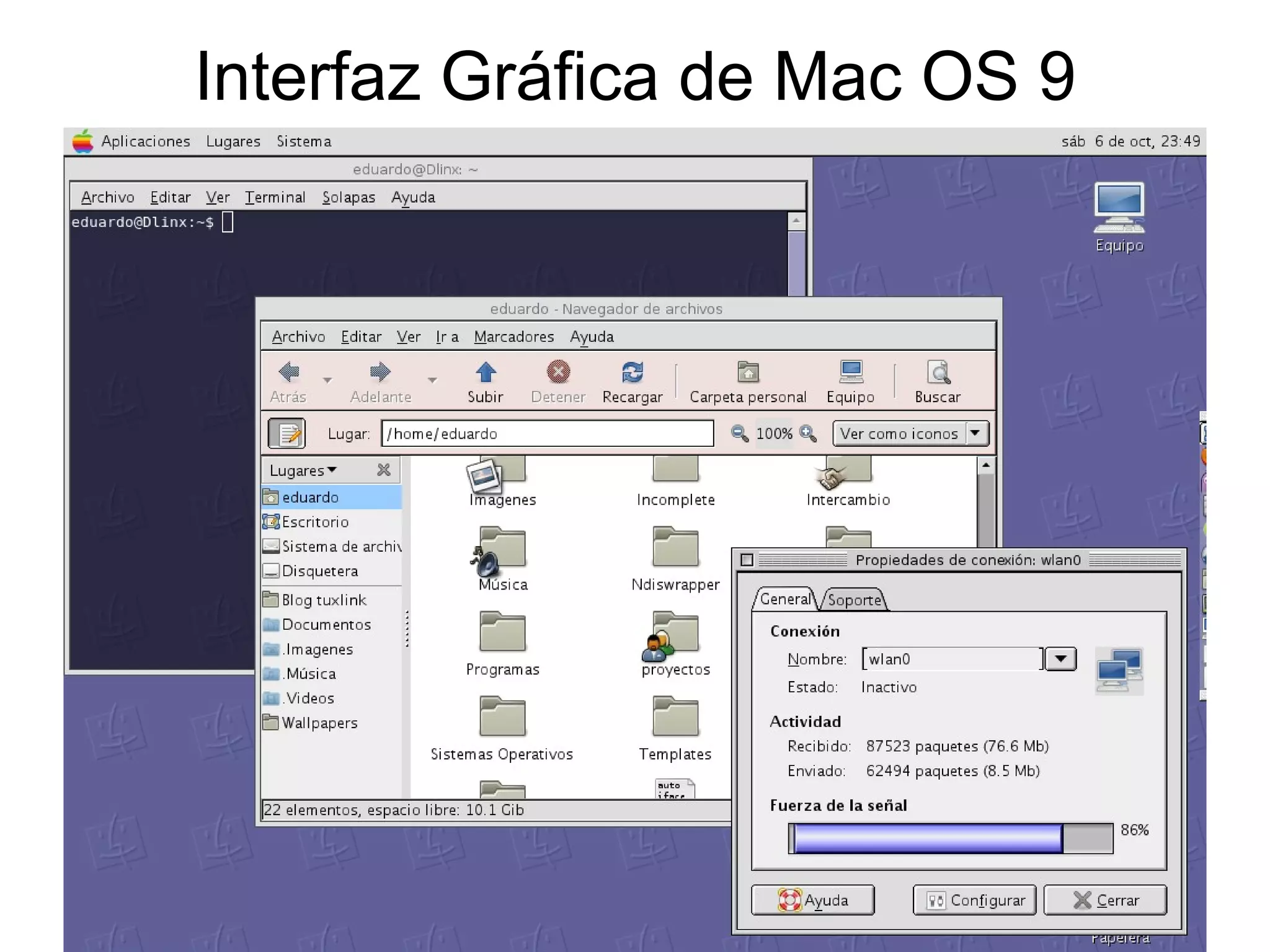Open the Ver como iconos dropdown
Screen dimensions: 1270x952
pyautogui.click(x=910, y=433)
